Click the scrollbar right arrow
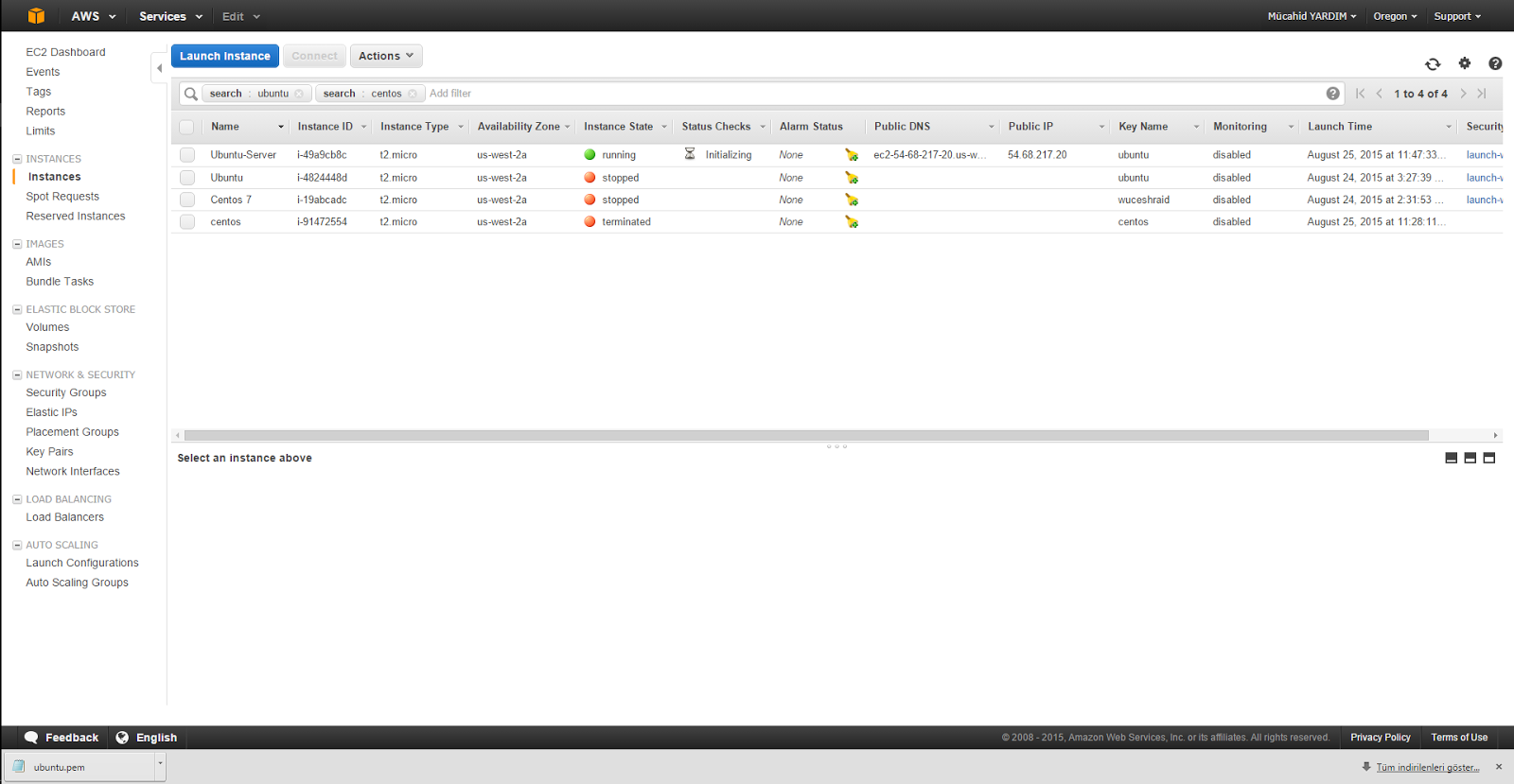1514x784 pixels. [x=1495, y=436]
